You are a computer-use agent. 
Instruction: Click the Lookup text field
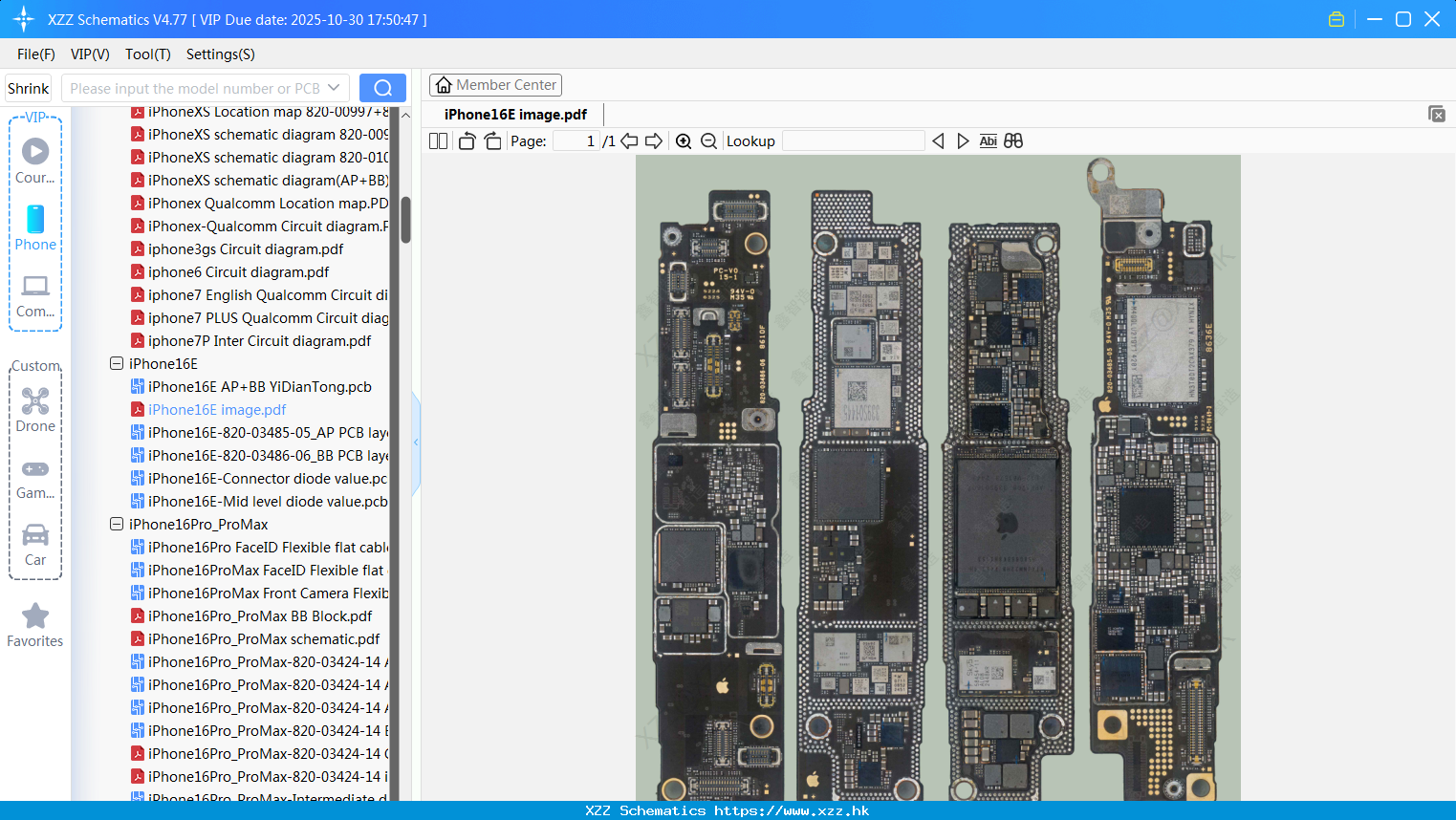[854, 141]
